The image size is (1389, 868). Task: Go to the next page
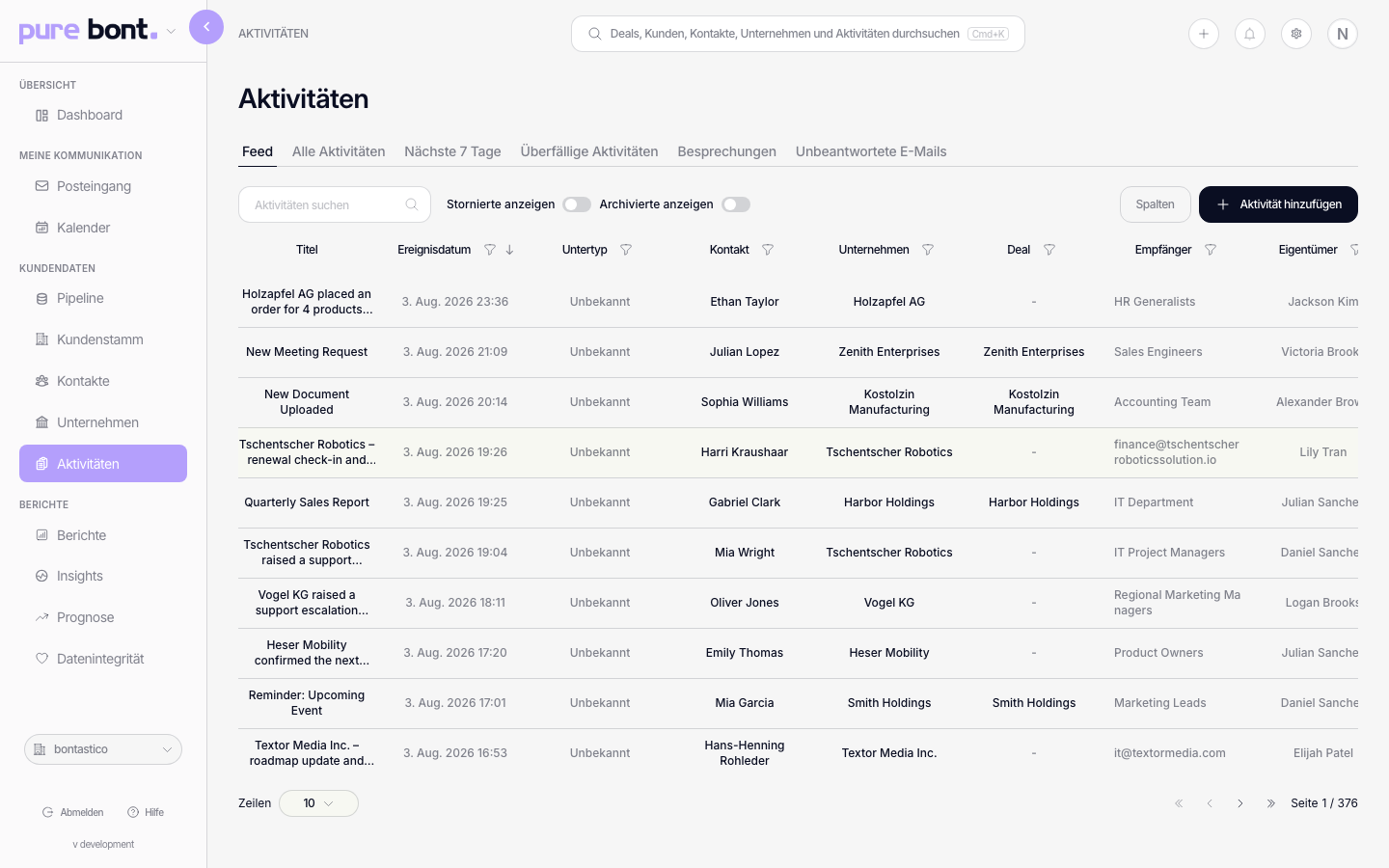pos(1240,803)
